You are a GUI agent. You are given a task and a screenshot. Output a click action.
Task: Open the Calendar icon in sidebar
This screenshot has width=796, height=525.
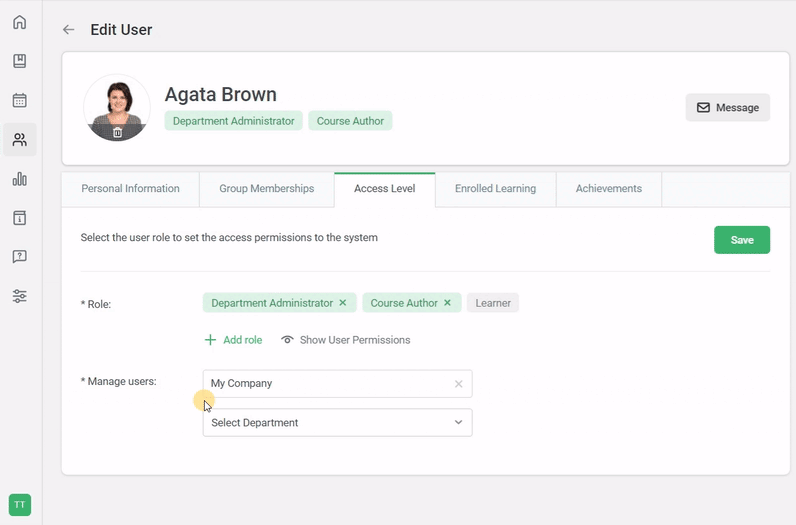[20, 100]
